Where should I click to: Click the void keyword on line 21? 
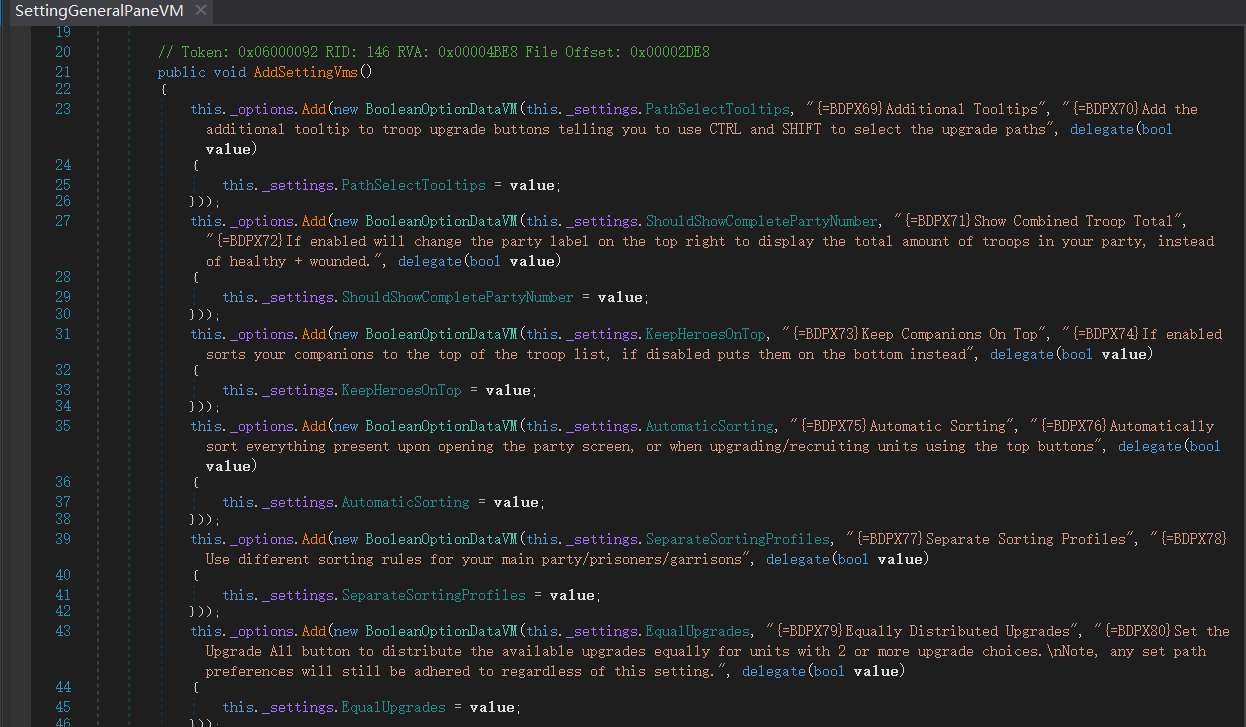[230, 72]
